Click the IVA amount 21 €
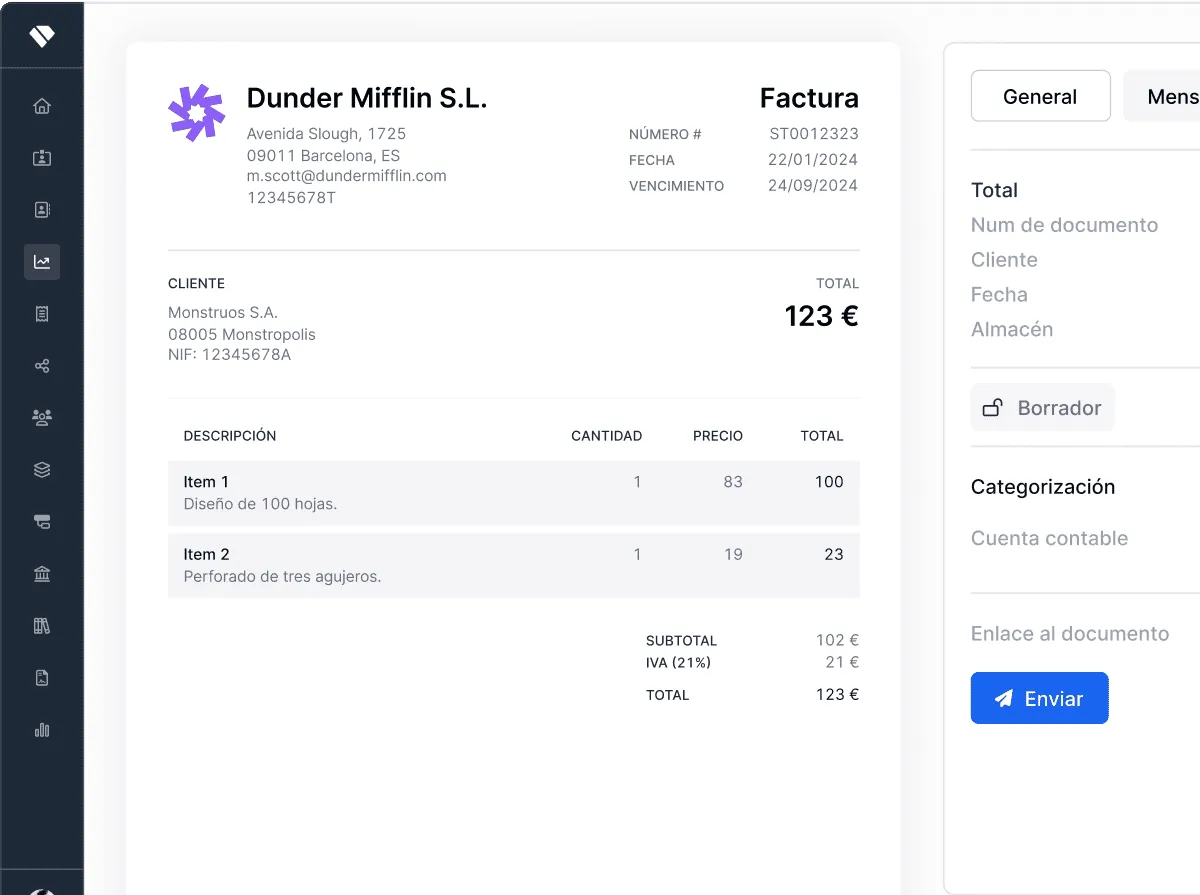Viewport: 1200px width, 895px height. pyautogui.click(x=842, y=662)
